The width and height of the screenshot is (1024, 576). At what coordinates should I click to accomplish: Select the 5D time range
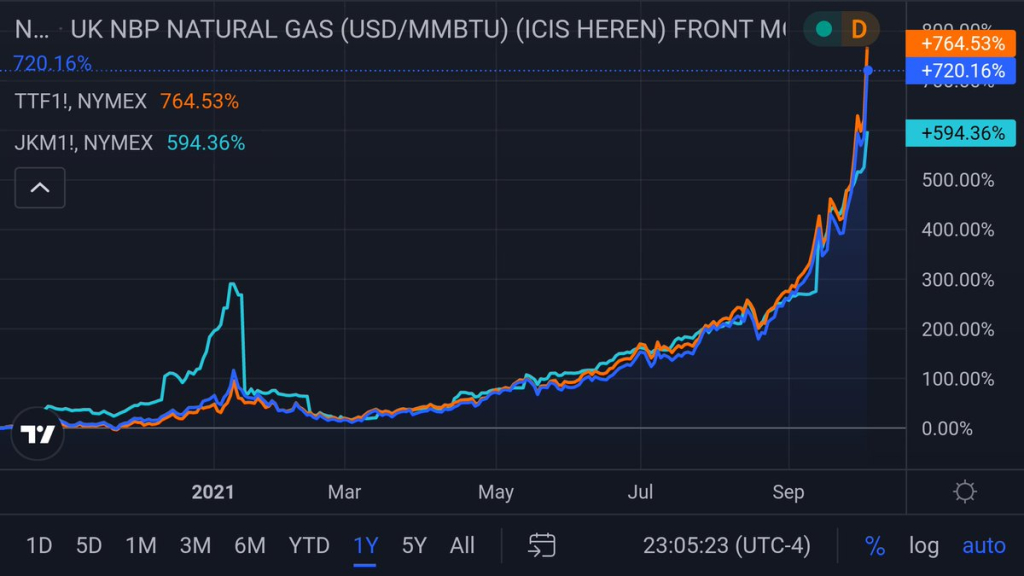pos(89,545)
